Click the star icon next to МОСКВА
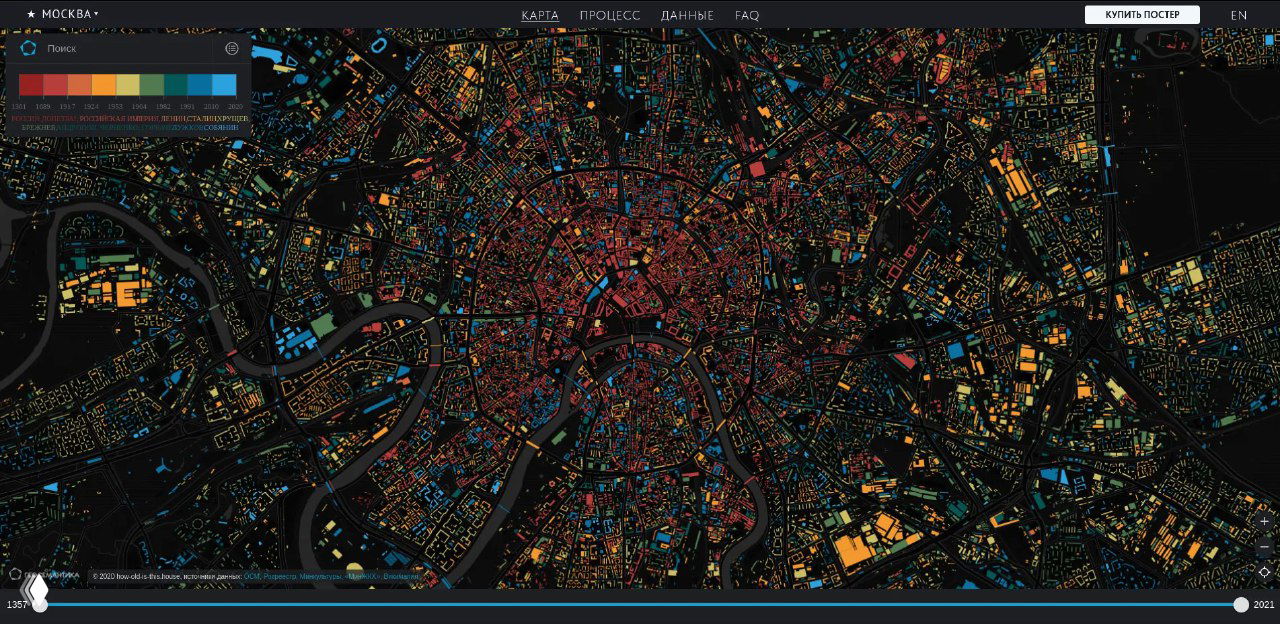Screen dimensions: 1280x624 [31, 14]
